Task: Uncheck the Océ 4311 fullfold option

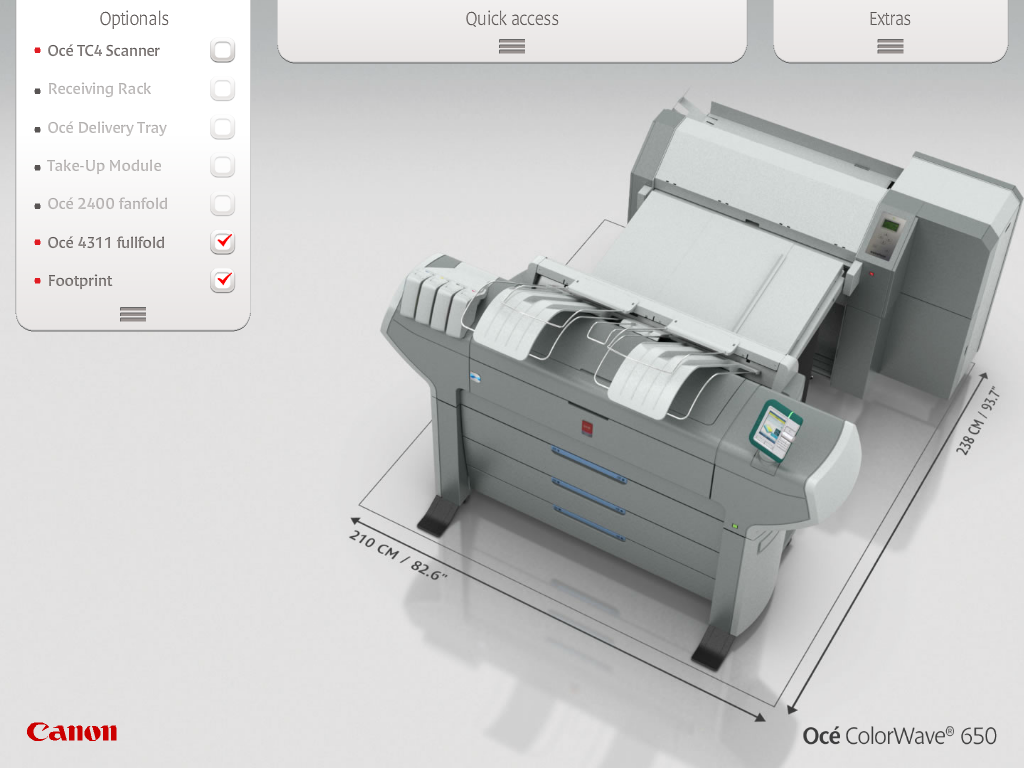Action: pyautogui.click(x=223, y=242)
